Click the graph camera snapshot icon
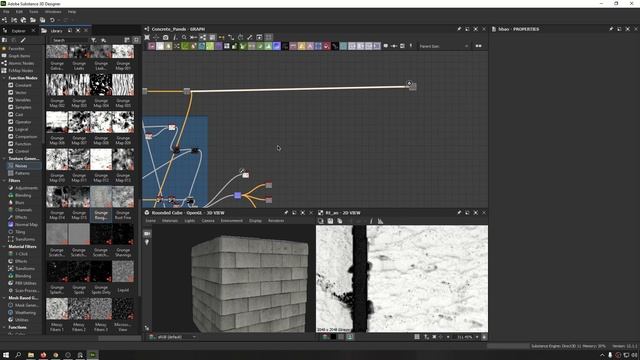The height and width of the screenshot is (360, 640). click(x=165, y=38)
